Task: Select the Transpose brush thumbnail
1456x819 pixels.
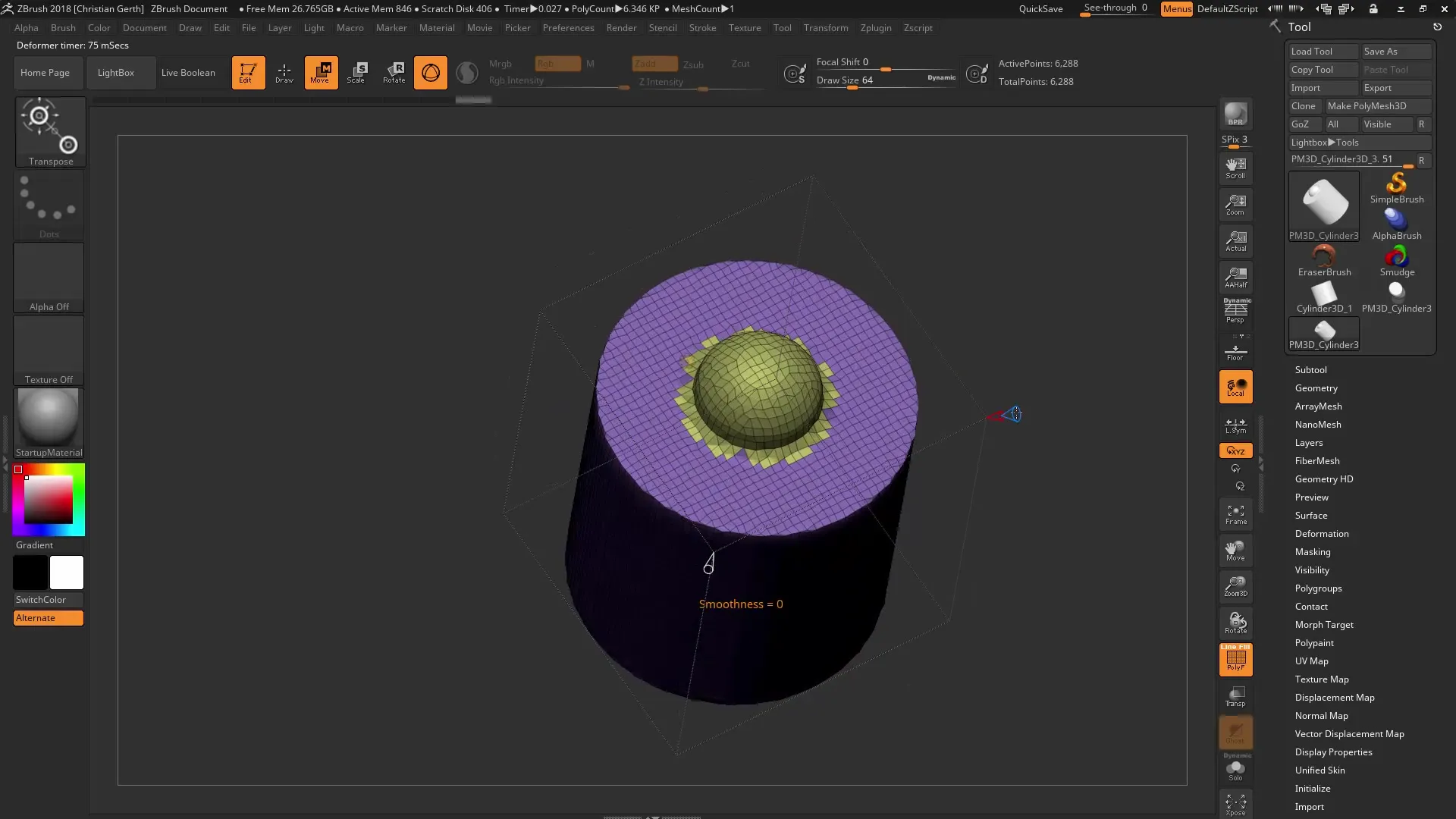Action: [50, 131]
